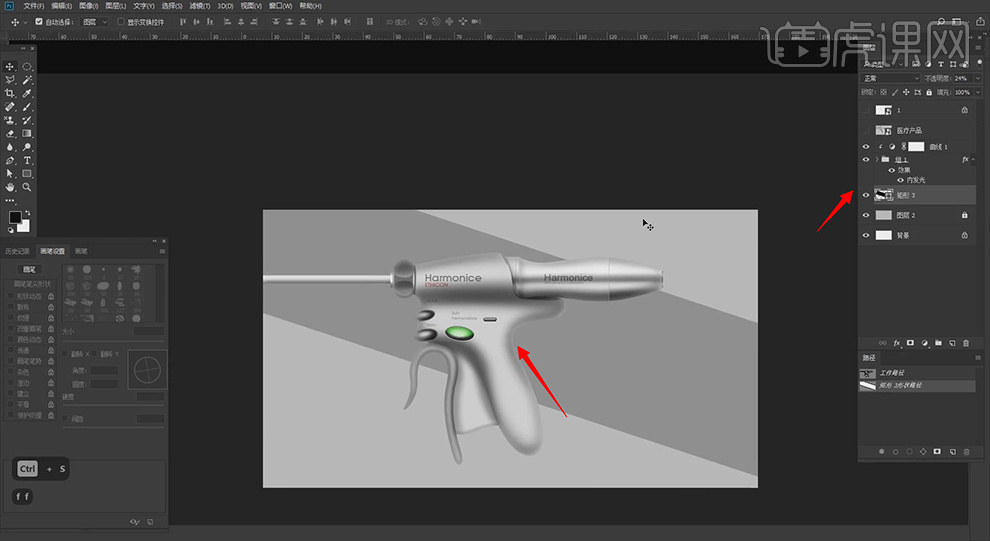
Task: Open the layer filter type dropdown
Action: click(x=882, y=64)
